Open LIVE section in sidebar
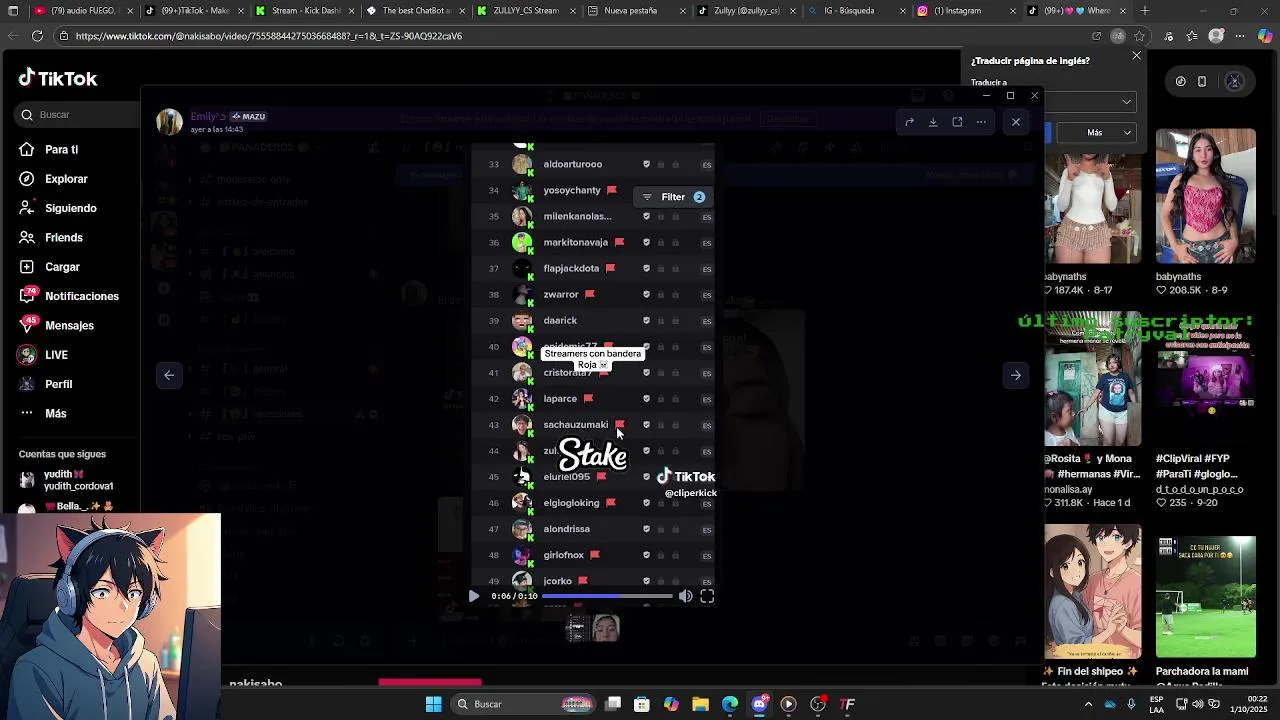The image size is (1280, 720). [x=56, y=355]
